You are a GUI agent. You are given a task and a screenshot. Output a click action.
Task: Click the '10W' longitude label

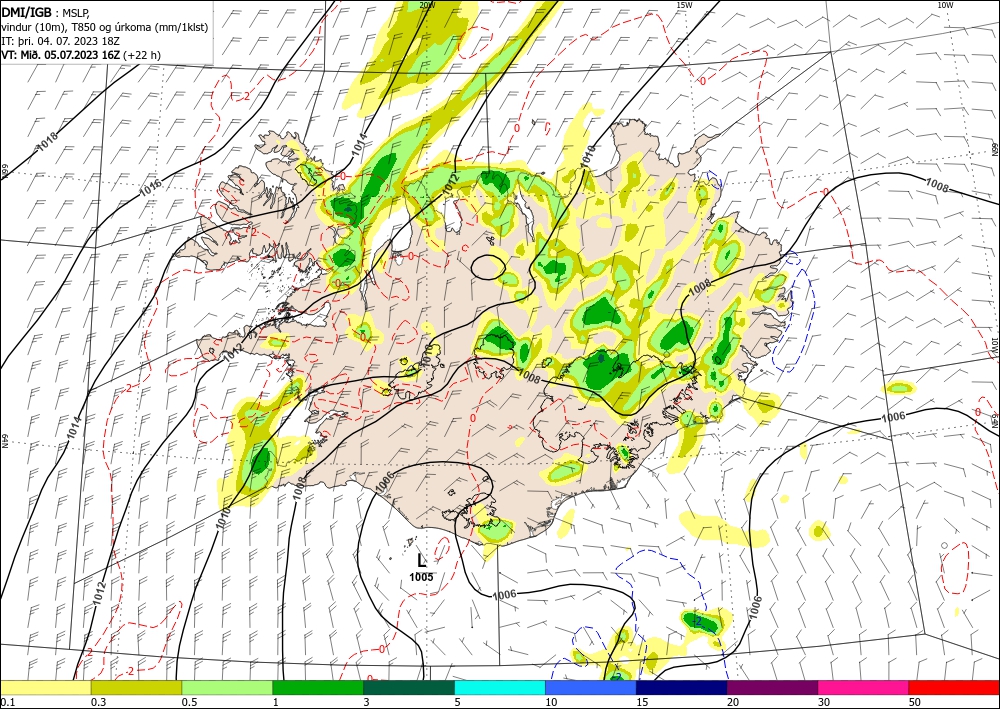pos(945,5)
